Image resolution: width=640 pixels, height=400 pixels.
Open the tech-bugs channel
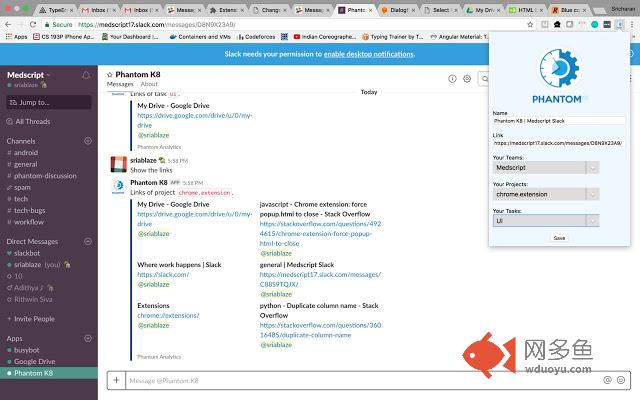[29, 210]
